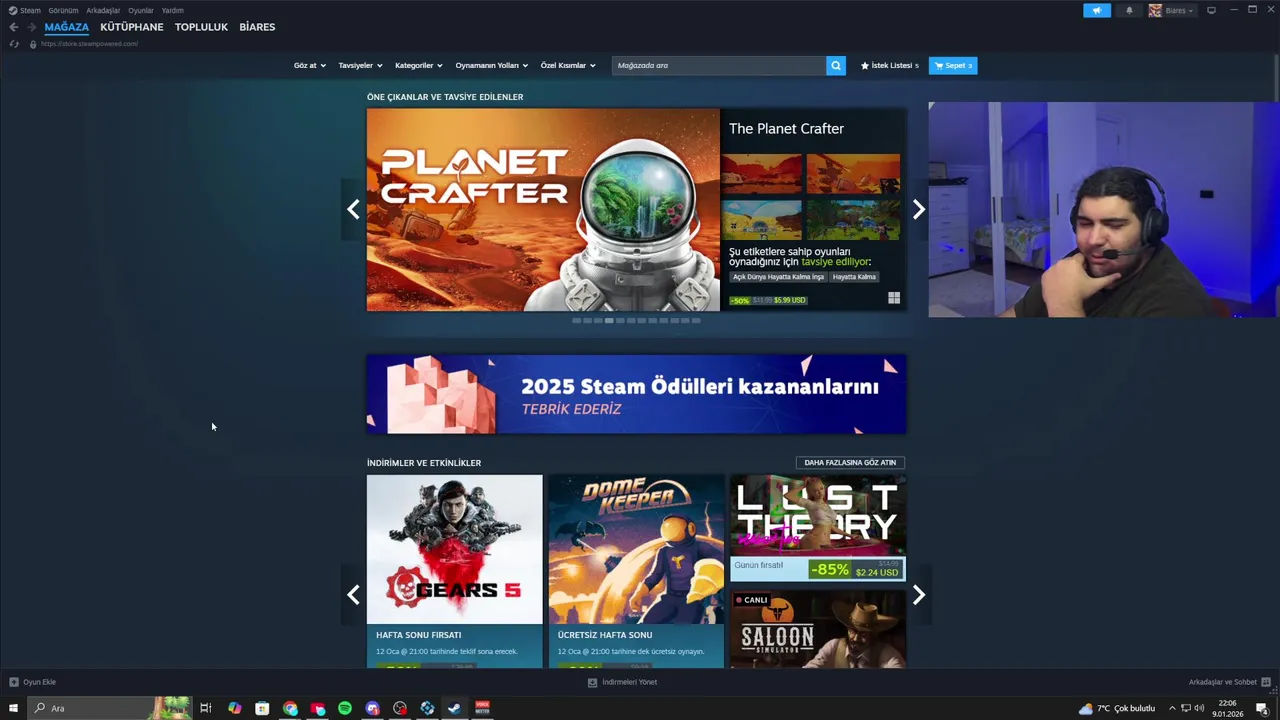1280x720 pixels.
Task: Open Oynamanın Yolları dropdown
Action: click(x=492, y=65)
